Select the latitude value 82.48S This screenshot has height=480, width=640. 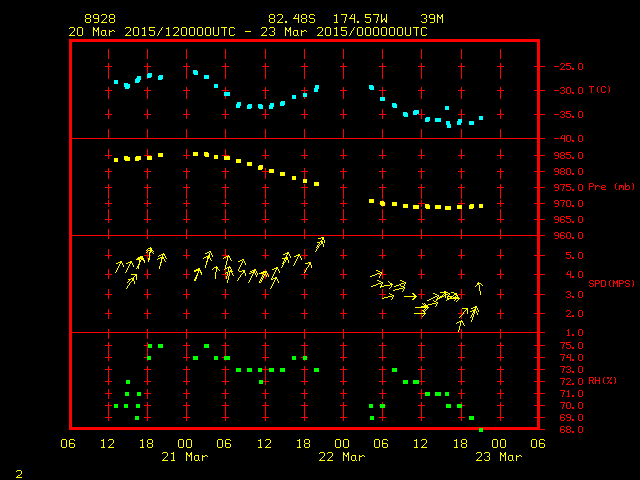[292, 19]
